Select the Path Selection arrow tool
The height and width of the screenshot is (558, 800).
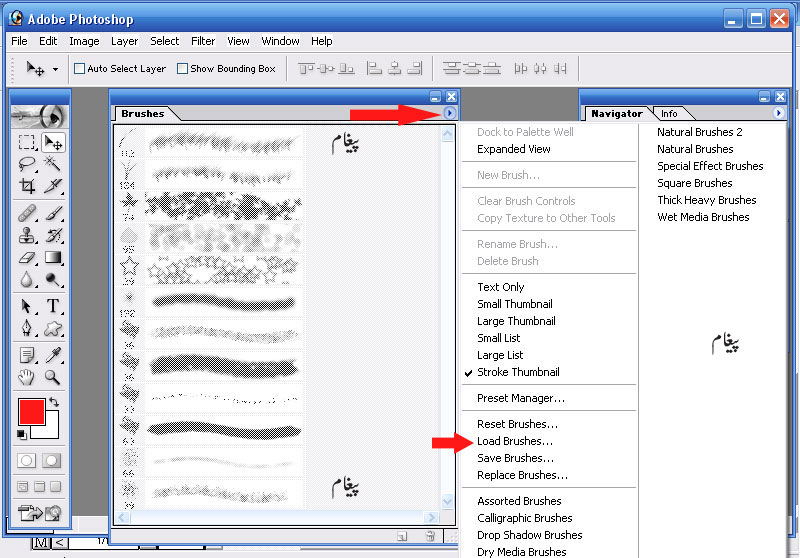pos(27,306)
